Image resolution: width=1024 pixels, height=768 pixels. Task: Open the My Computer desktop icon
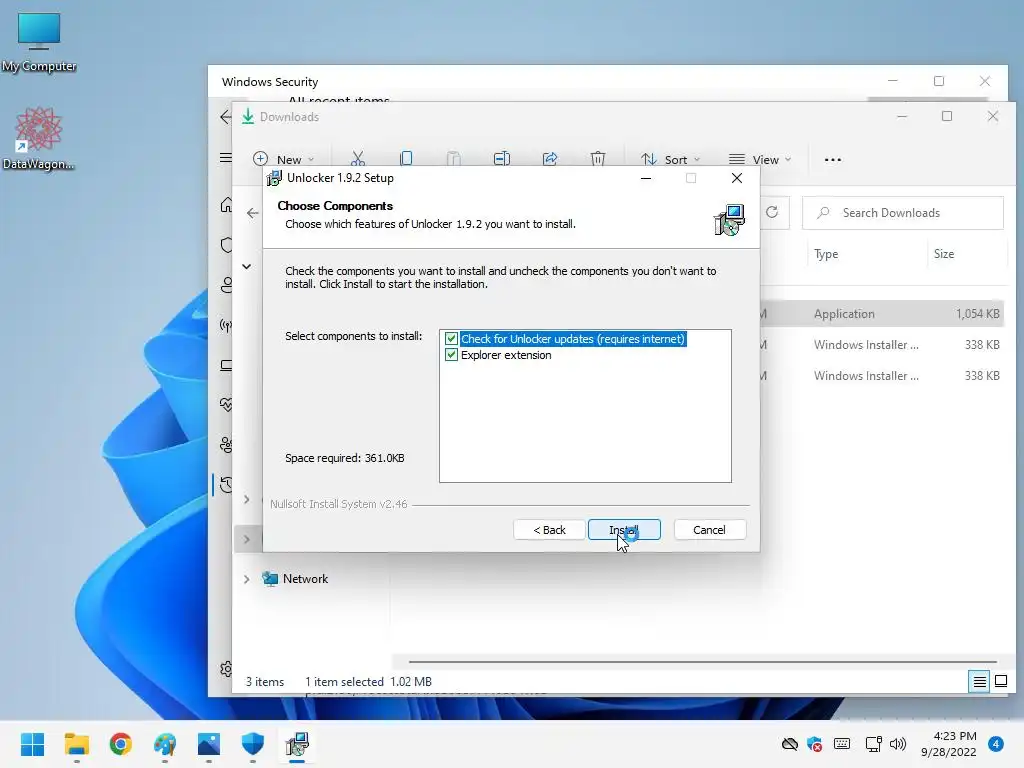click(x=39, y=41)
